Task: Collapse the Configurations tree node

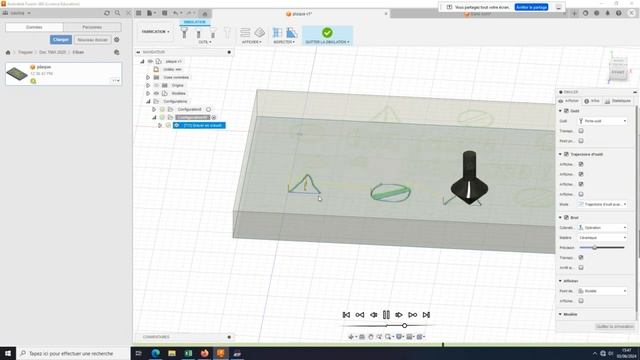Action: (x=148, y=101)
